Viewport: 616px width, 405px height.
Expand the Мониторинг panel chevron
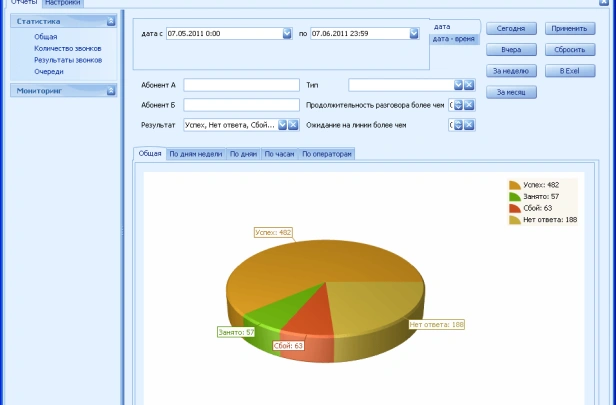coord(111,91)
